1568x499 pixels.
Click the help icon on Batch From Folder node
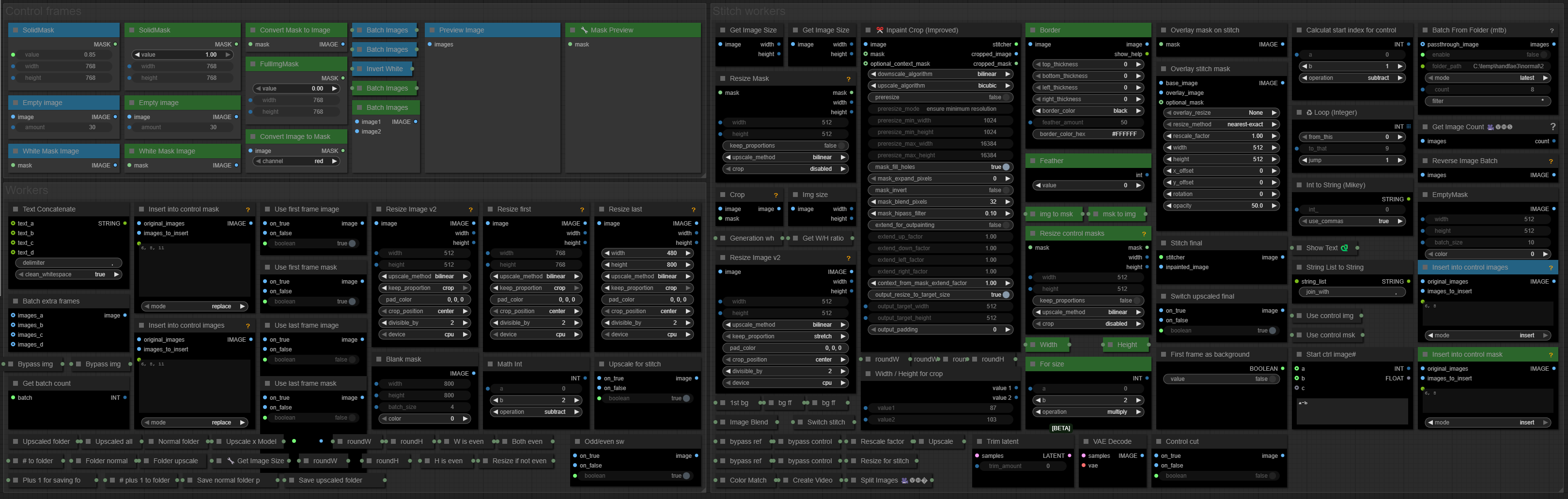coord(1552,30)
